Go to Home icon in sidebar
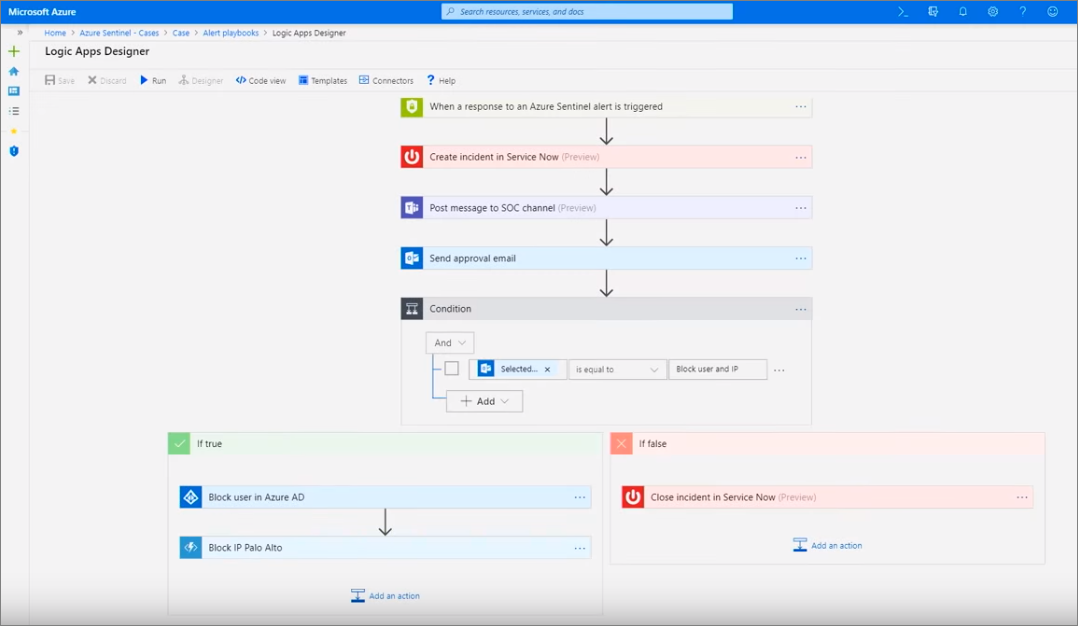1078x626 pixels. tap(14, 71)
